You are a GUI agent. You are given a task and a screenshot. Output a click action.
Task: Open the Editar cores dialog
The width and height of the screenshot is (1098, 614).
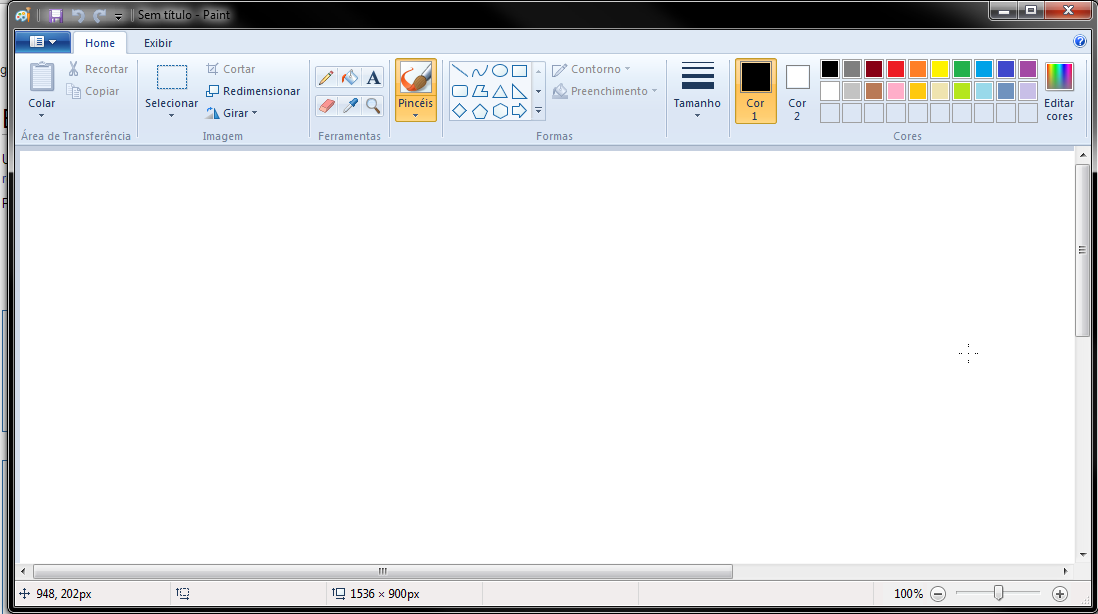coord(1059,91)
